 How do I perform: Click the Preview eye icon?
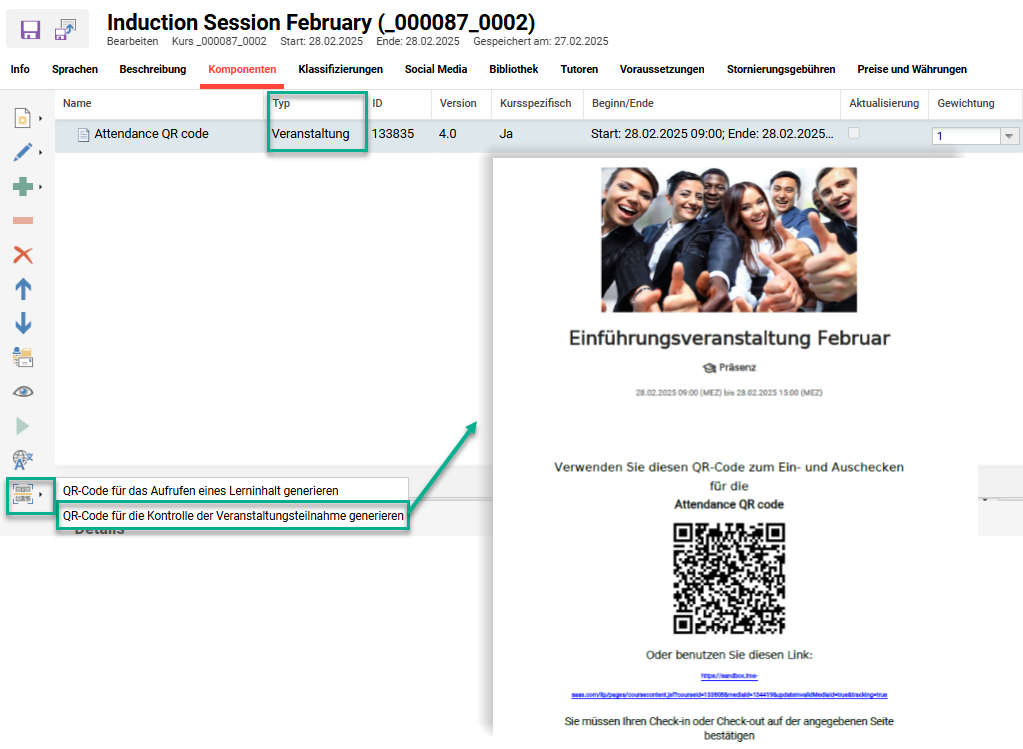click(x=23, y=391)
